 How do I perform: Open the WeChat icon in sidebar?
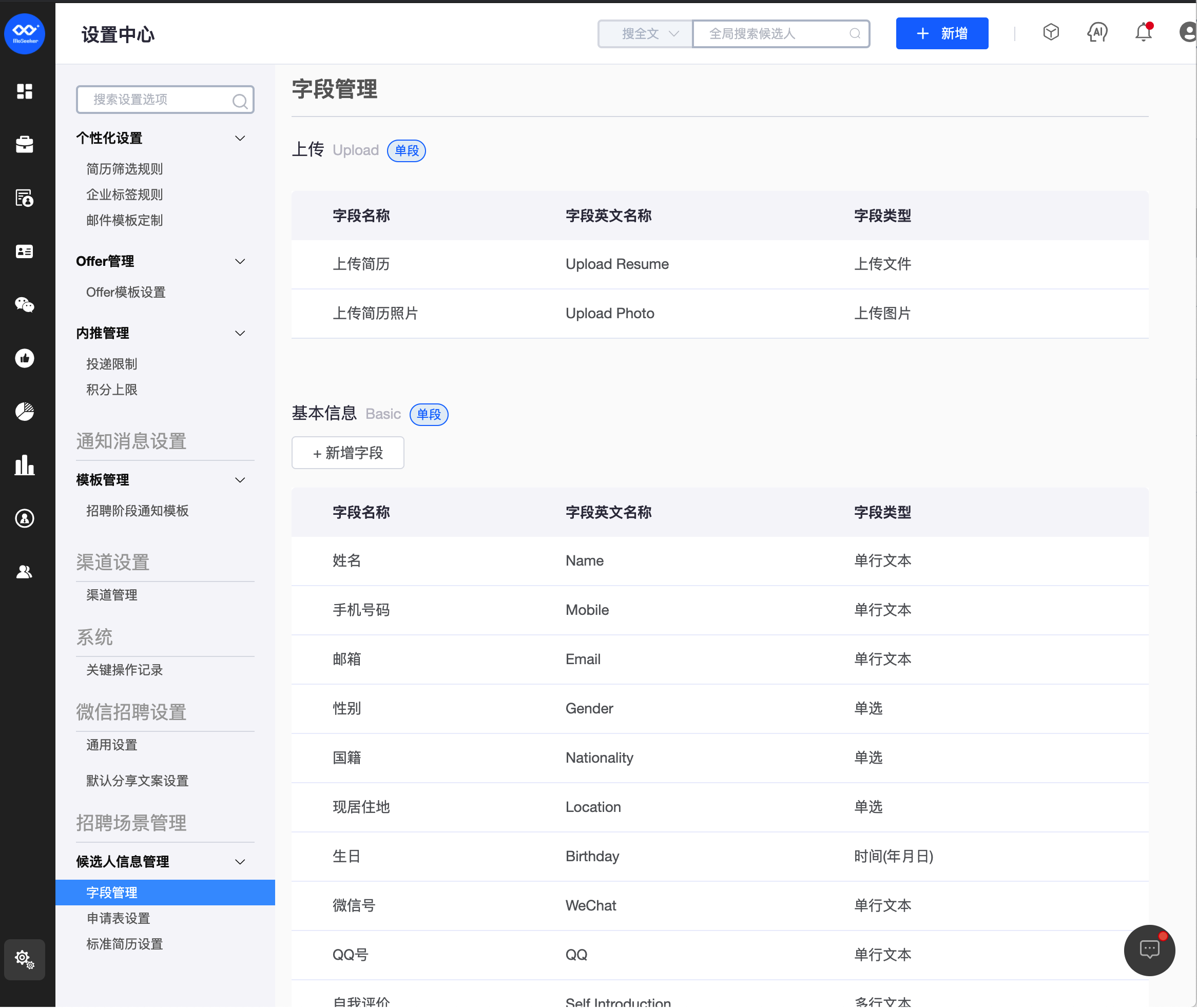[25, 305]
